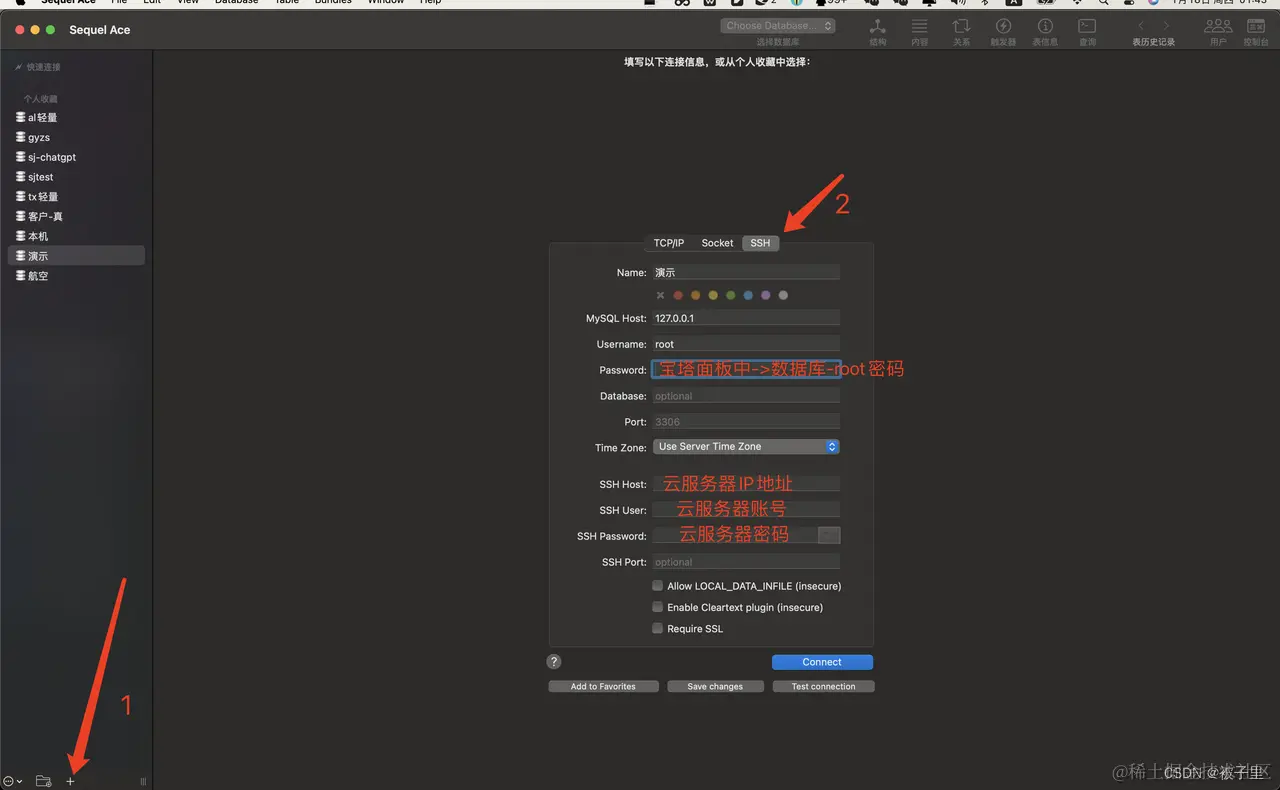Go back in table history

(x=1141, y=26)
